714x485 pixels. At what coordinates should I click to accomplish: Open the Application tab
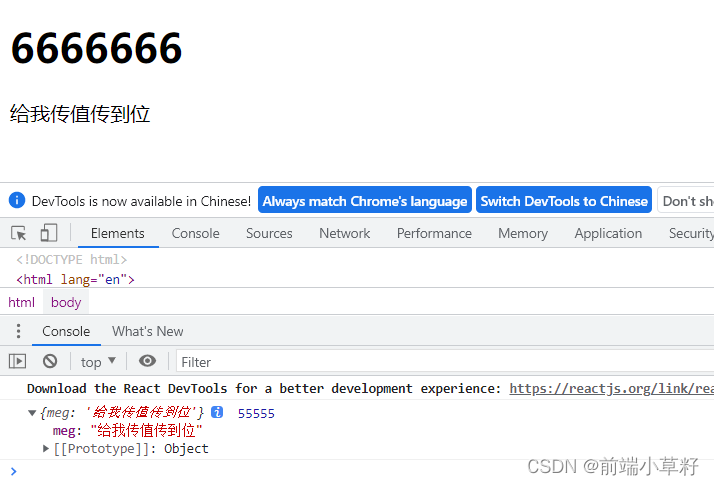coord(608,233)
